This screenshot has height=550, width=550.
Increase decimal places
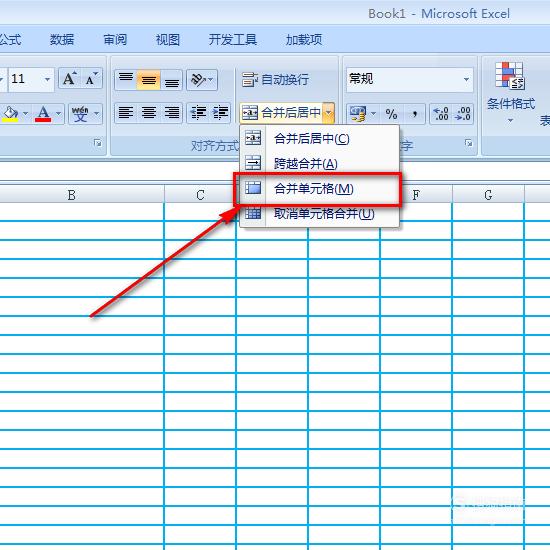pyautogui.click(x=441, y=114)
